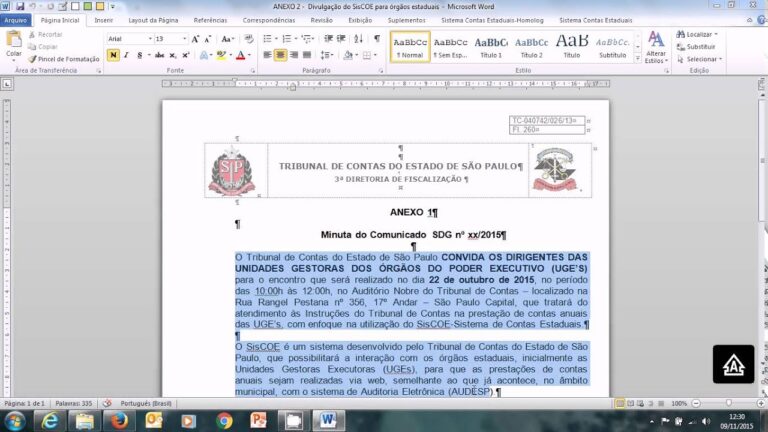This screenshot has height=432, width=768.
Task: Open the Selecionar dropdown
Action: click(699, 59)
